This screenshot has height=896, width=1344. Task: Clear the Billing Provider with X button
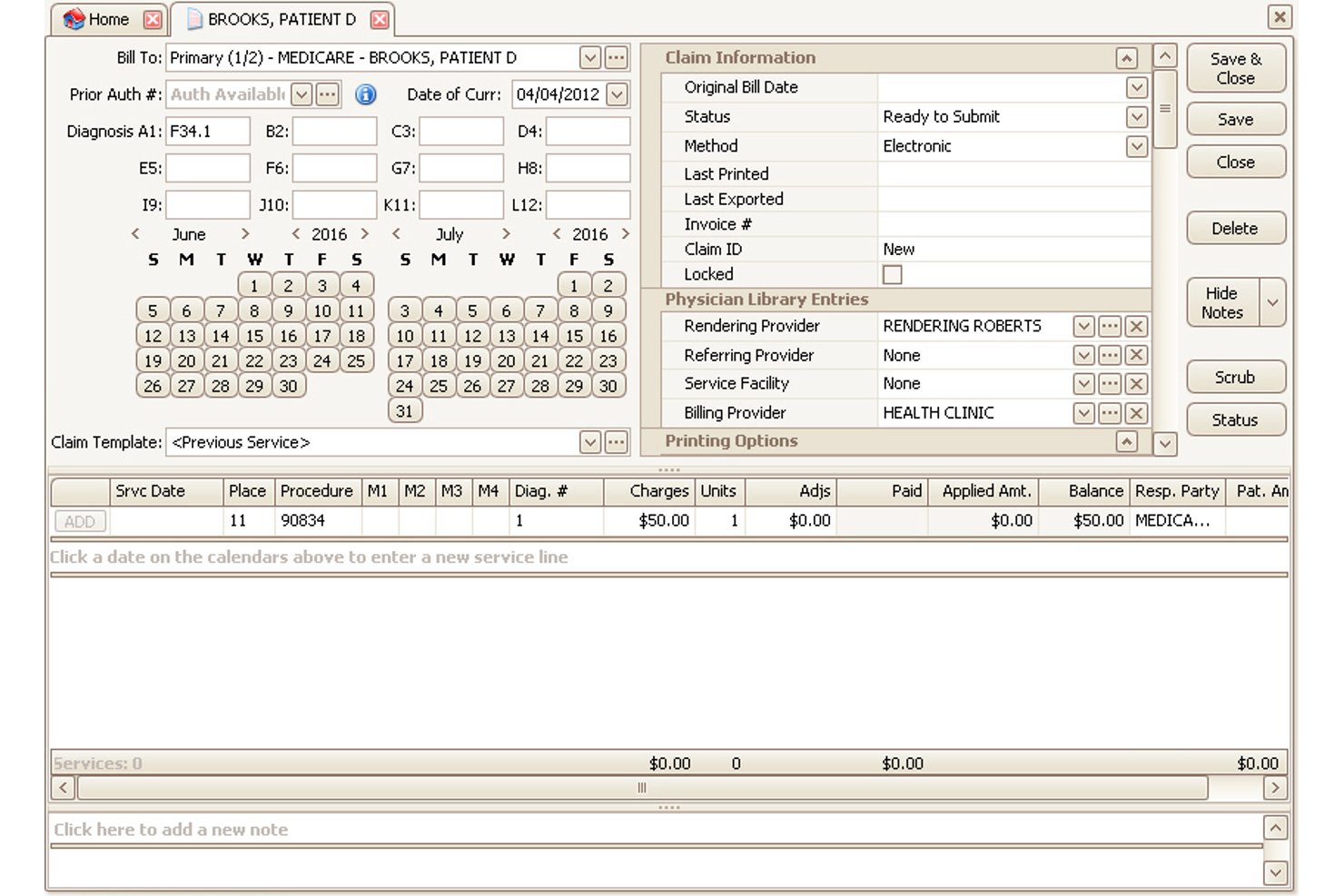click(x=1136, y=413)
